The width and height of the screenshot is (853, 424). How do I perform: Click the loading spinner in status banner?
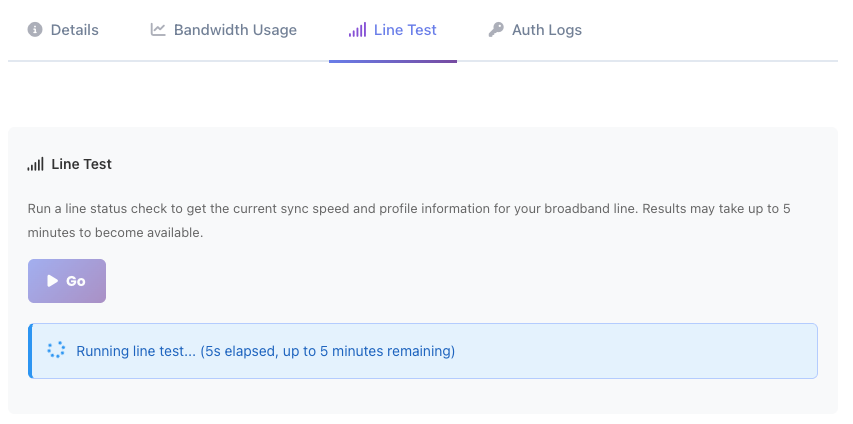(x=56, y=350)
